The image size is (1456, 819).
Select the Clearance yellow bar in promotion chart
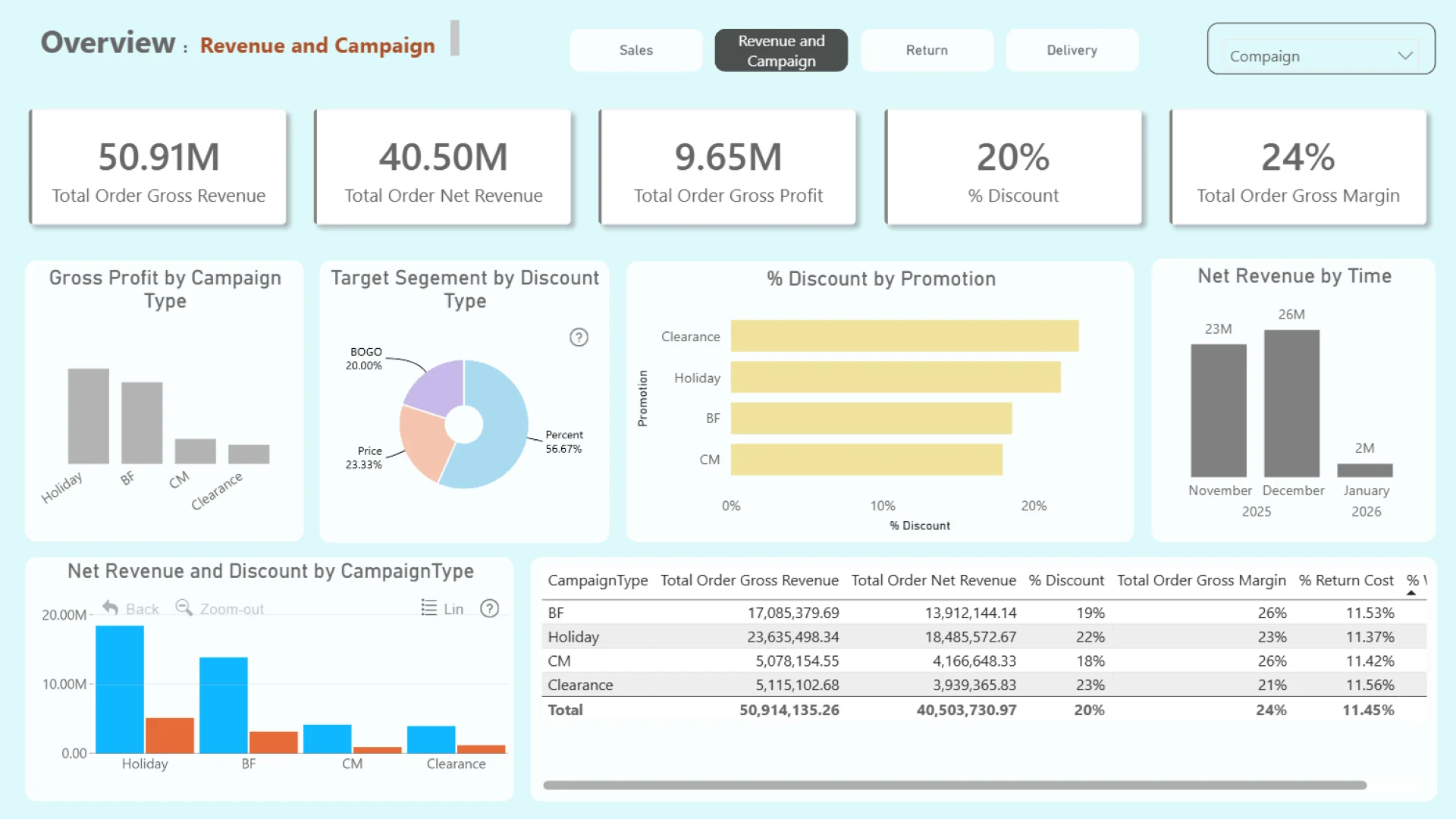point(904,336)
